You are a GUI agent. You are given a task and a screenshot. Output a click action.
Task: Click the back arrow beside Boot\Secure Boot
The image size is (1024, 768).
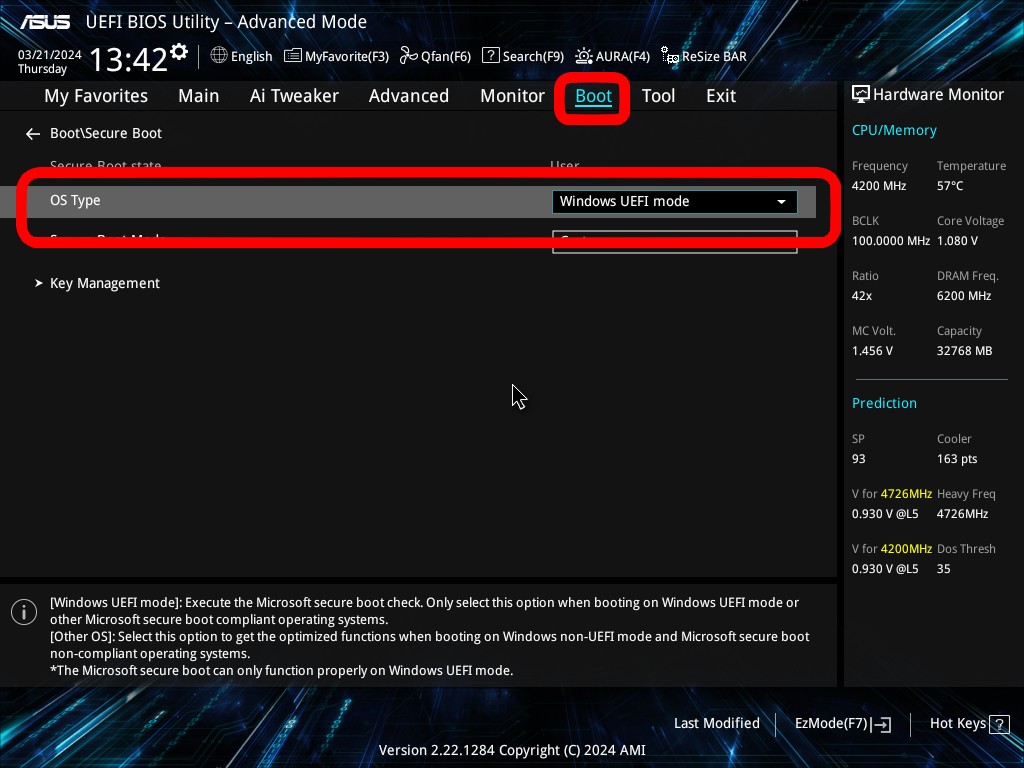[x=33, y=134]
